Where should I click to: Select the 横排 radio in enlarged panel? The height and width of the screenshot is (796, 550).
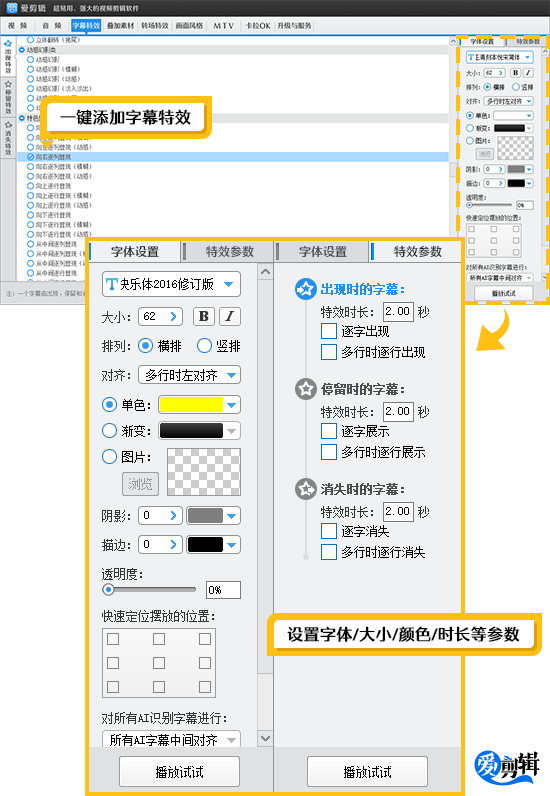click(145, 346)
